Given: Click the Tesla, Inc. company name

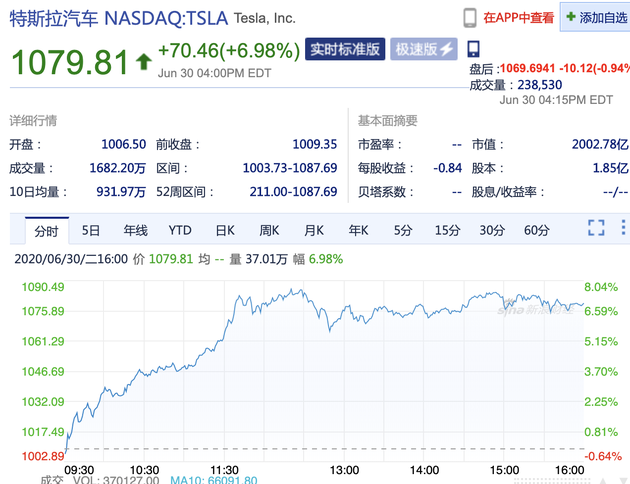Looking at the screenshot, I should click(x=264, y=18).
